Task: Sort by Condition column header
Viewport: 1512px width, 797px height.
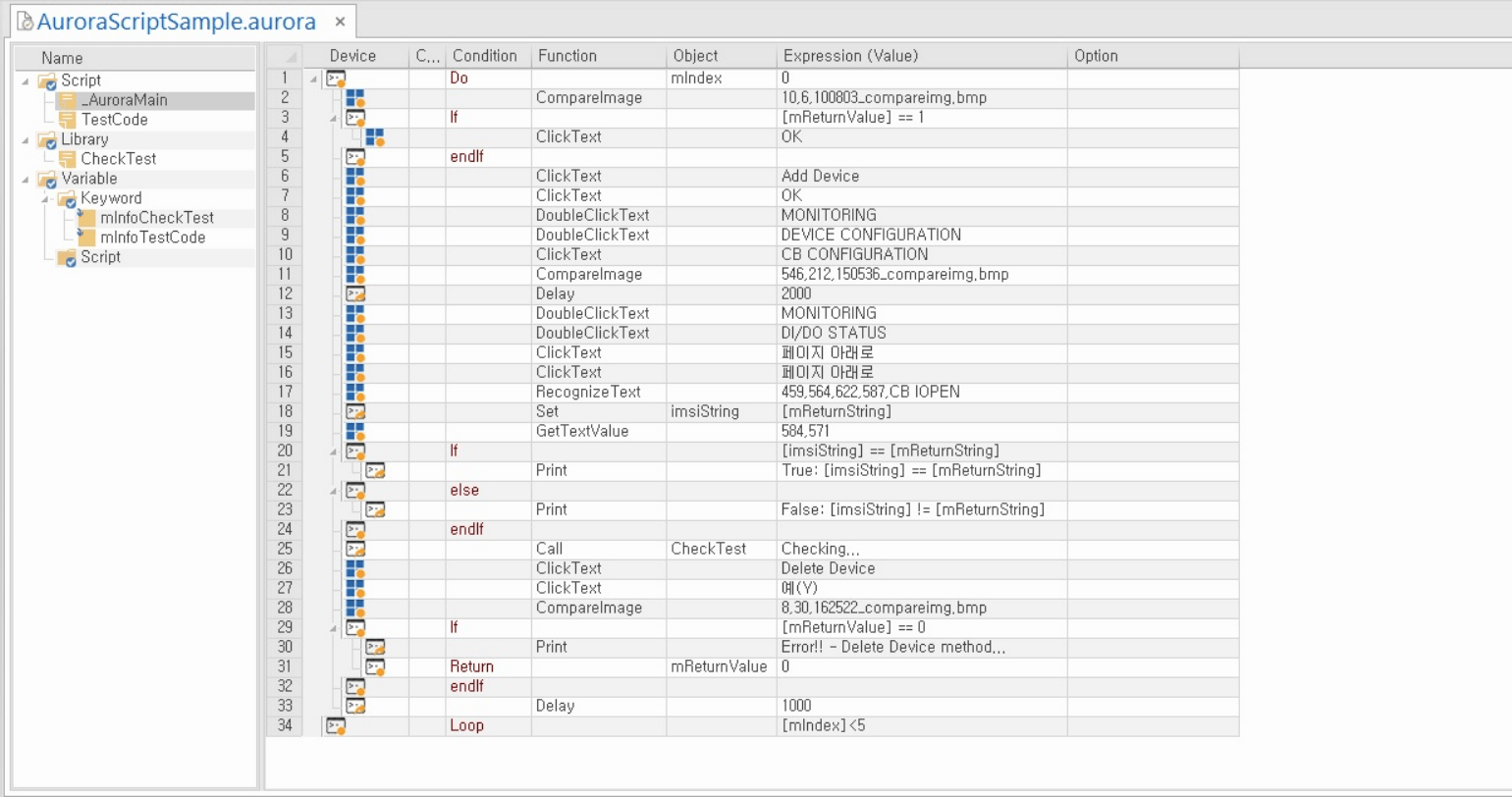Action: click(x=488, y=56)
